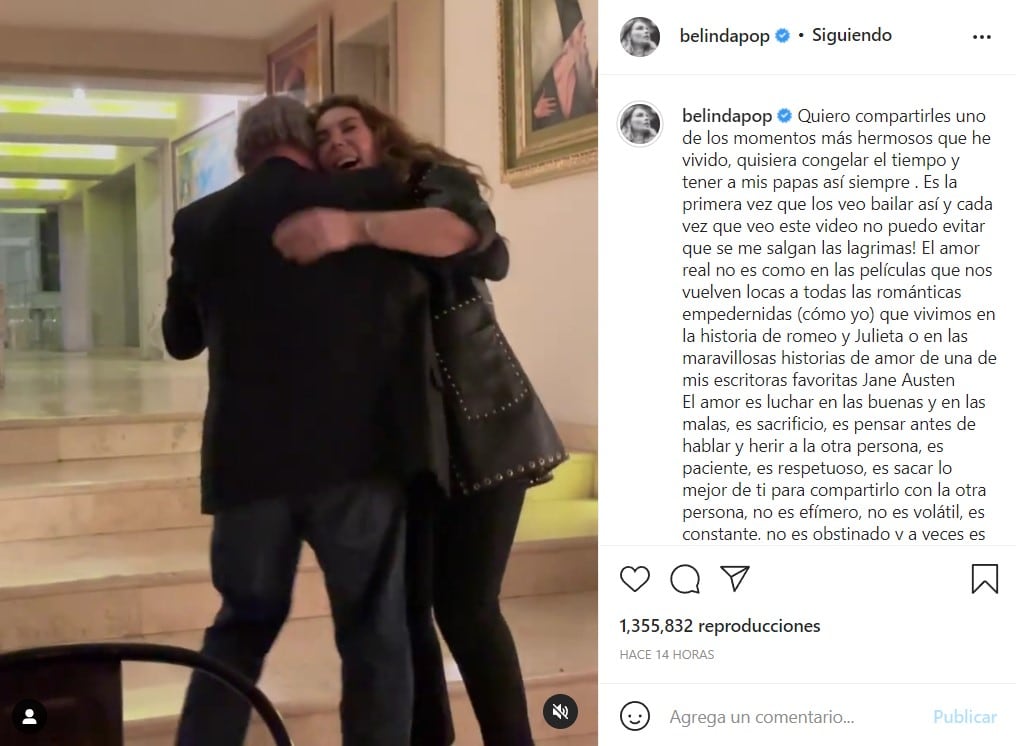The width and height of the screenshot is (1016, 746).
Task: Click belindapop avatar beside the caption
Action: [x=640, y=123]
